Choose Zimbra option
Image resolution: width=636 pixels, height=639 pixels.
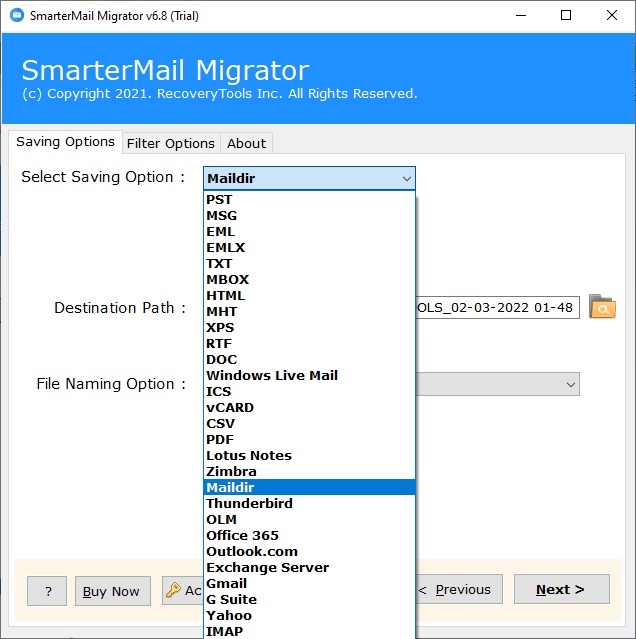(309, 471)
